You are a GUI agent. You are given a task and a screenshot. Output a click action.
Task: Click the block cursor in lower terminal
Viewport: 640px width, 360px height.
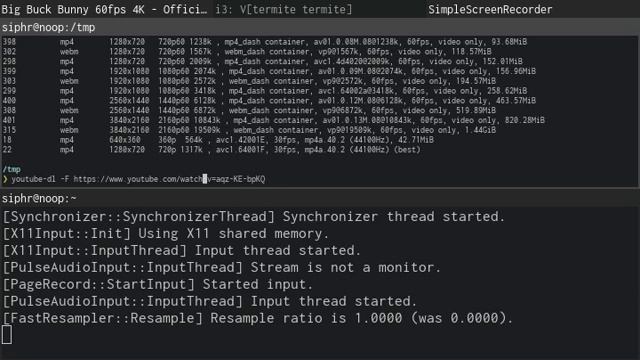7,335
